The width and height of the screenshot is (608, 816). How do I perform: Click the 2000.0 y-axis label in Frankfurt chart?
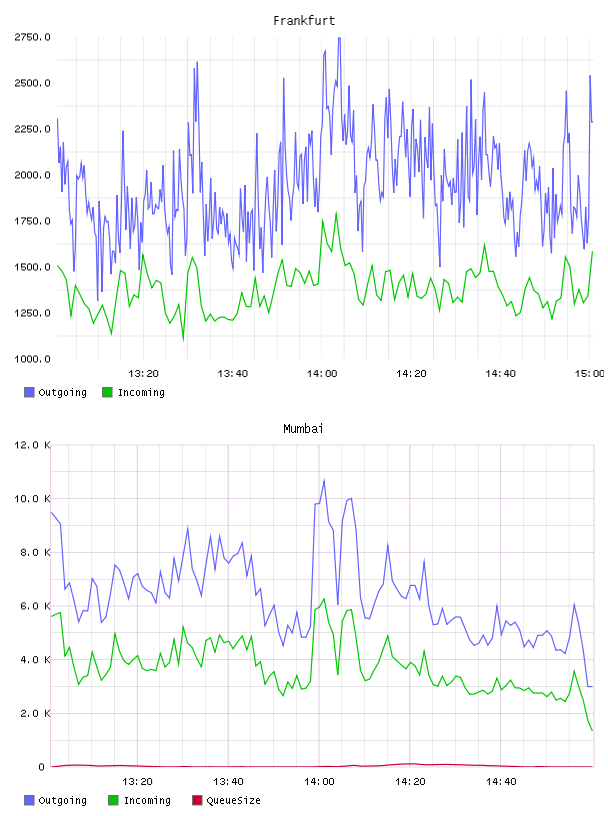[32, 175]
